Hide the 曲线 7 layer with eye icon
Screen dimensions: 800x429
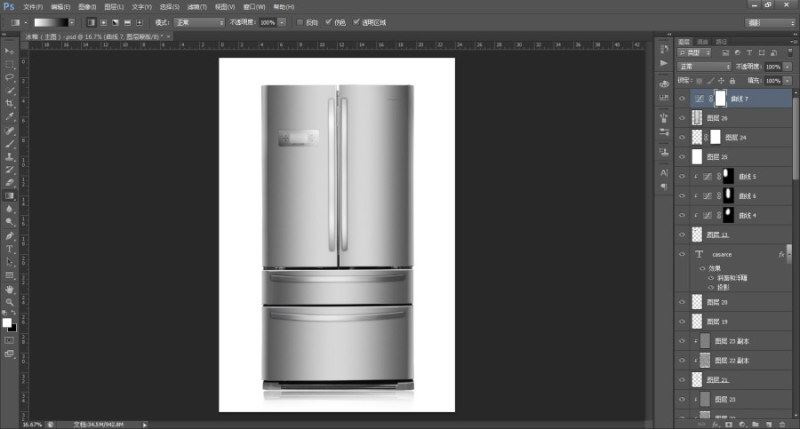[x=682, y=98]
